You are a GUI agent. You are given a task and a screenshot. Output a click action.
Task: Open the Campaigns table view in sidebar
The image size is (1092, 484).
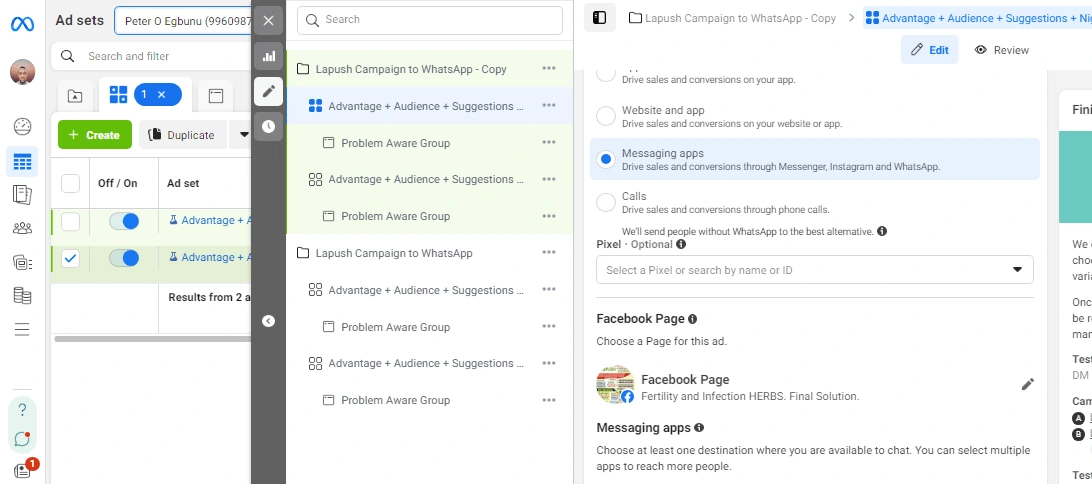tap(22, 161)
